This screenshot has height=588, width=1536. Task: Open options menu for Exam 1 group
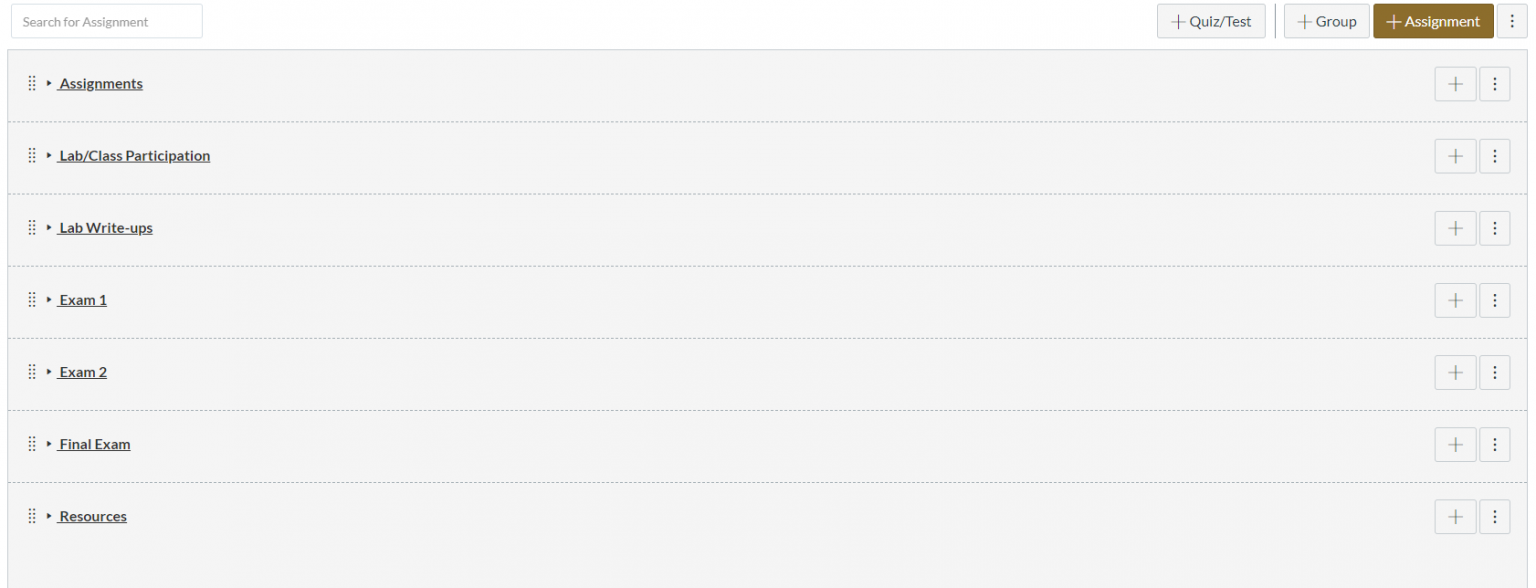click(x=1494, y=300)
